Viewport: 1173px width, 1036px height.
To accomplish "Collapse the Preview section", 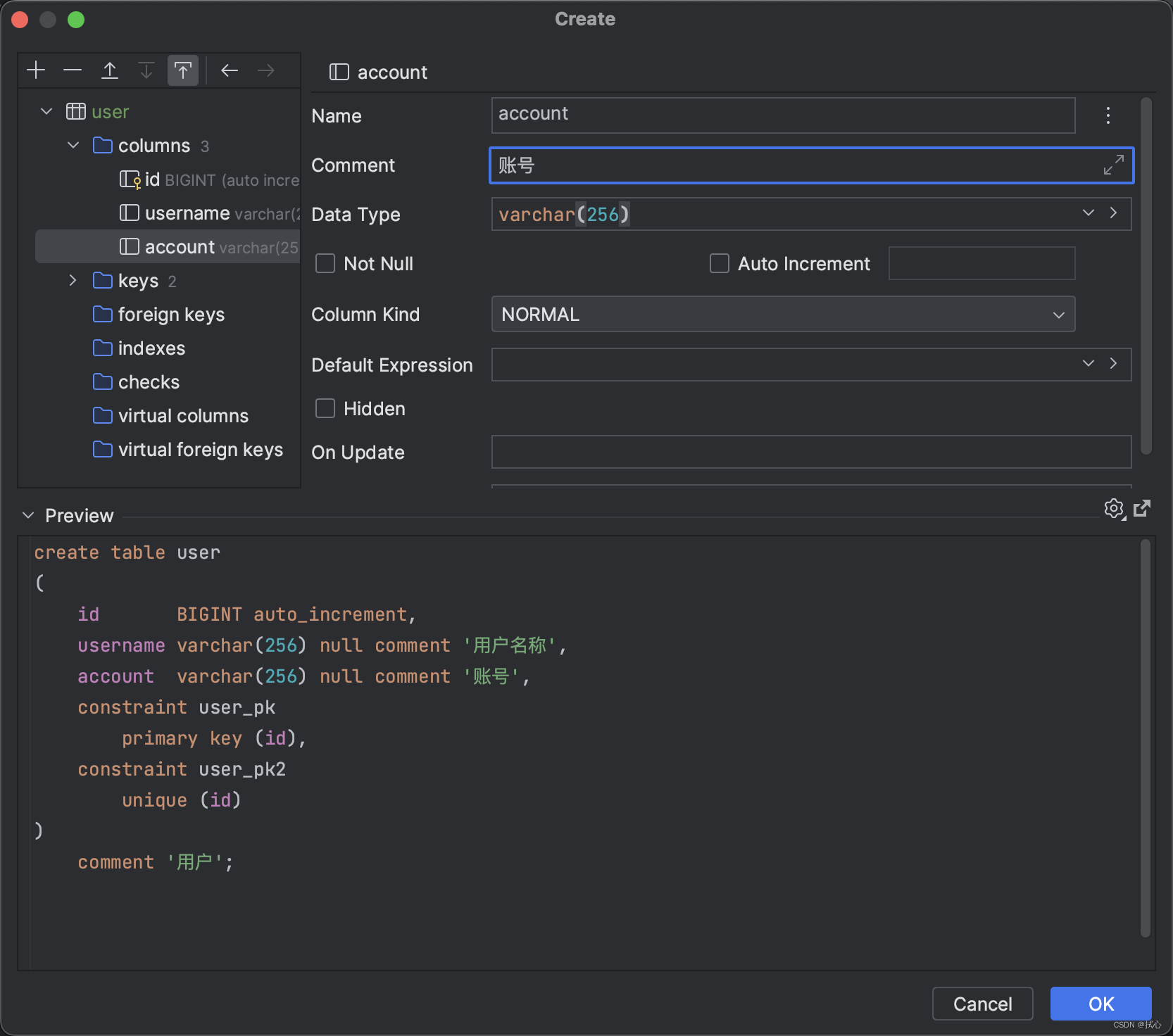I will (28, 515).
